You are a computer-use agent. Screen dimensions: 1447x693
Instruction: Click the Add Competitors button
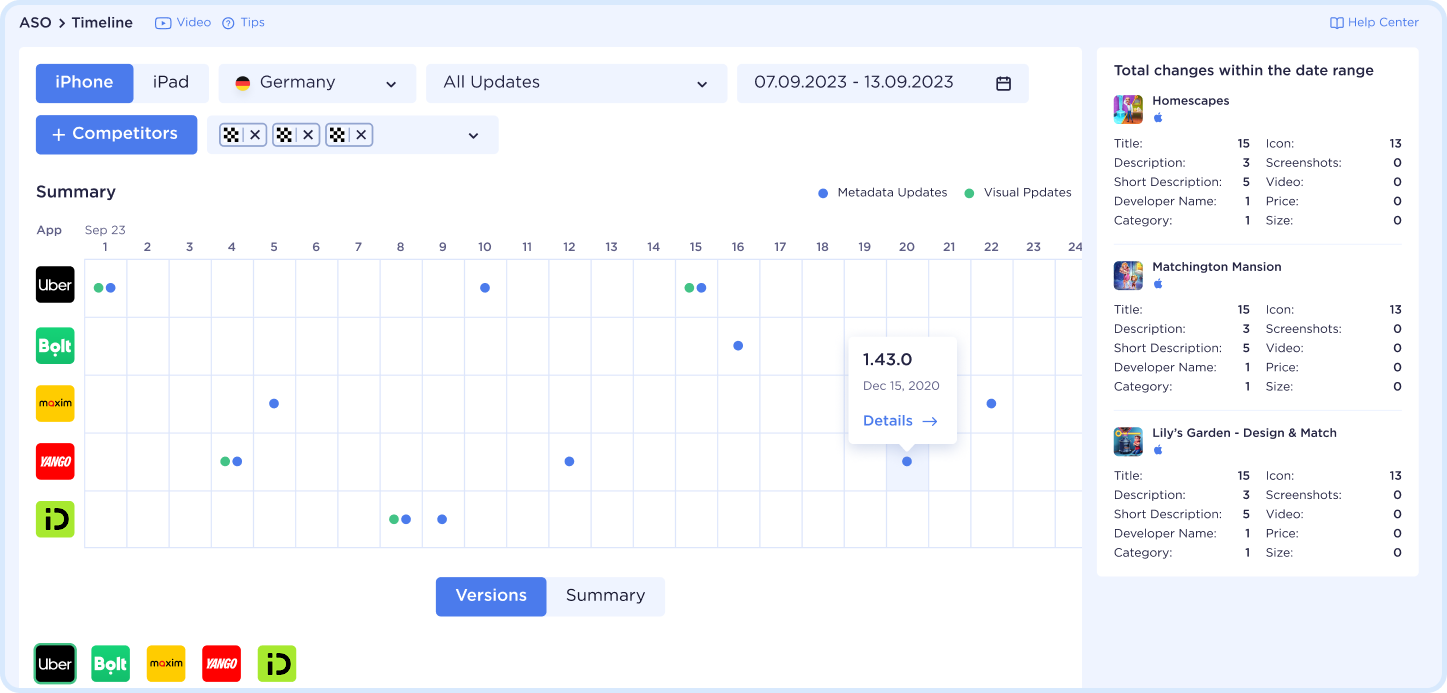click(x=116, y=134)
